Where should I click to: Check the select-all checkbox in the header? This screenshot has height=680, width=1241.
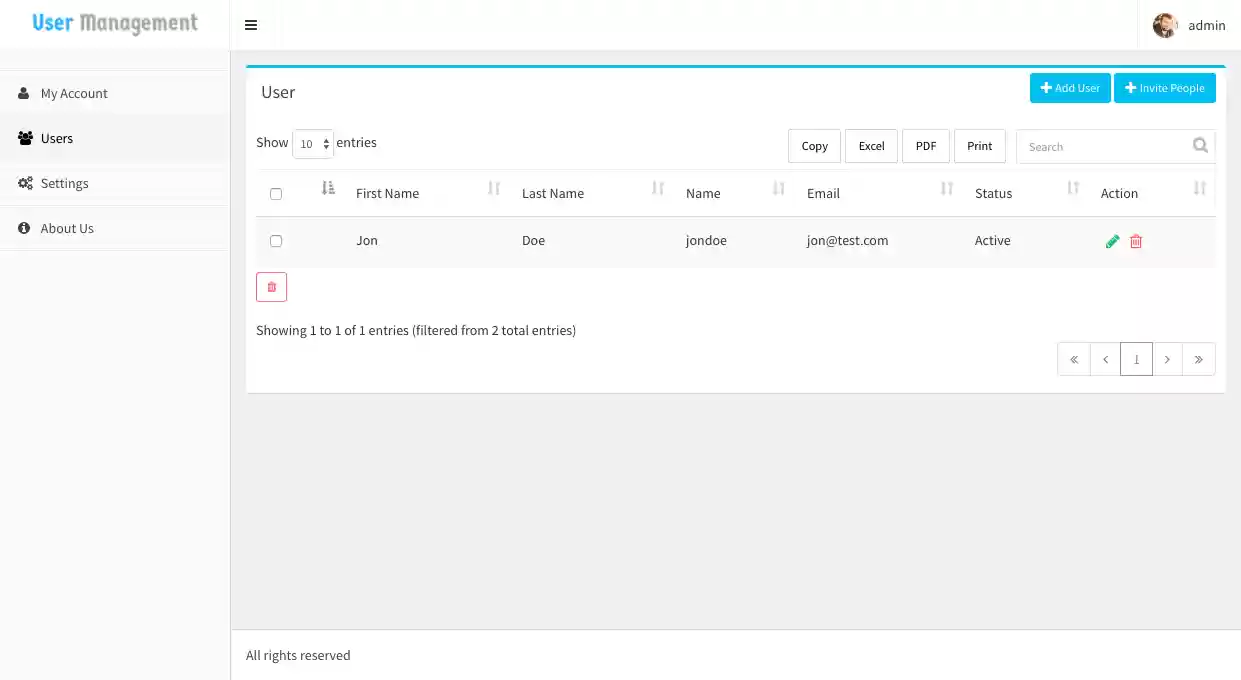(x=276, y=193)
